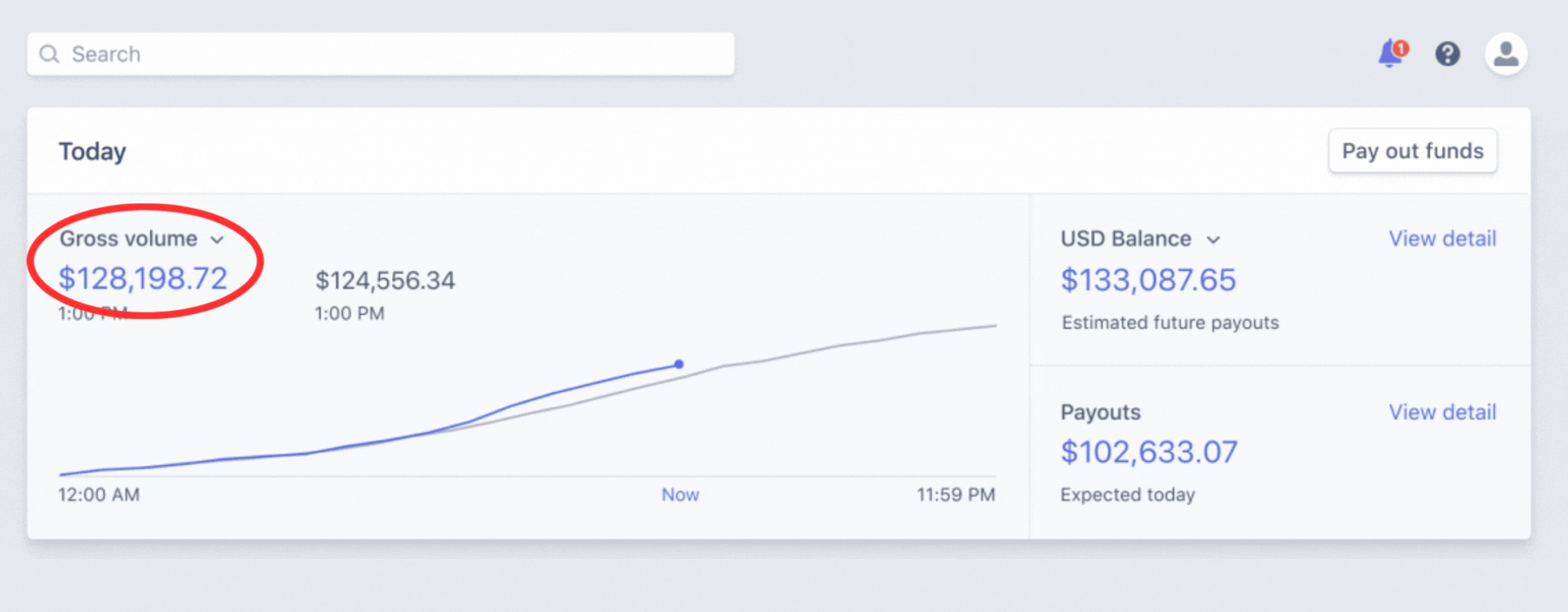Click the Today section heading

(x=92, y=152)
